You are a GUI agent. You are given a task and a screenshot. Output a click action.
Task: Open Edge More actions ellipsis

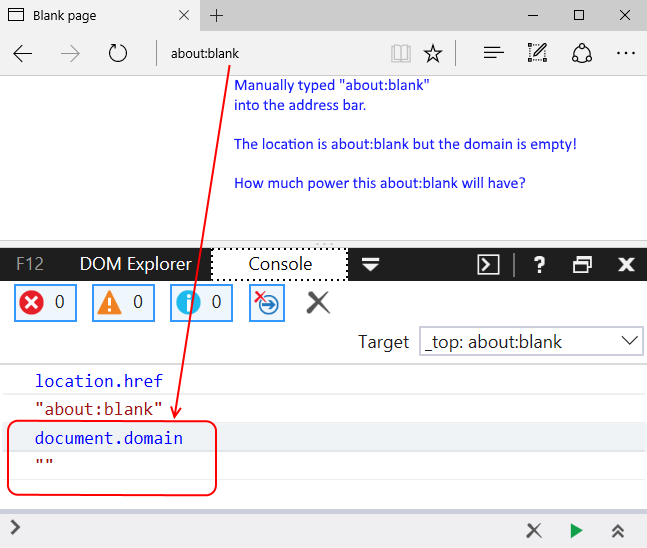click(626, 53)
